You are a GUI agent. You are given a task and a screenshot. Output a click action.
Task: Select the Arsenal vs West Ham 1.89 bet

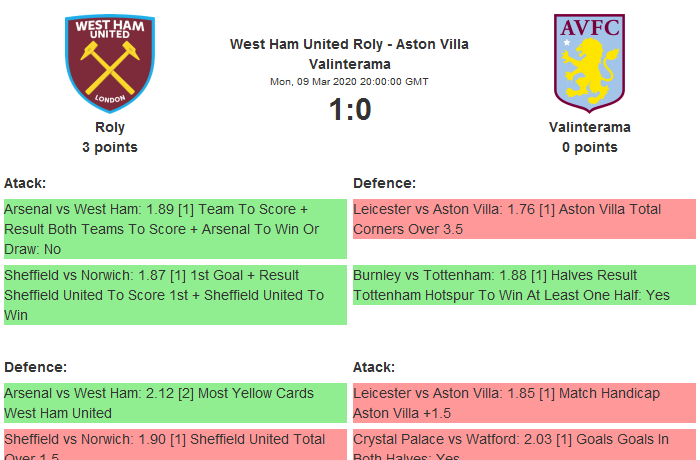(x=174, y=229)
